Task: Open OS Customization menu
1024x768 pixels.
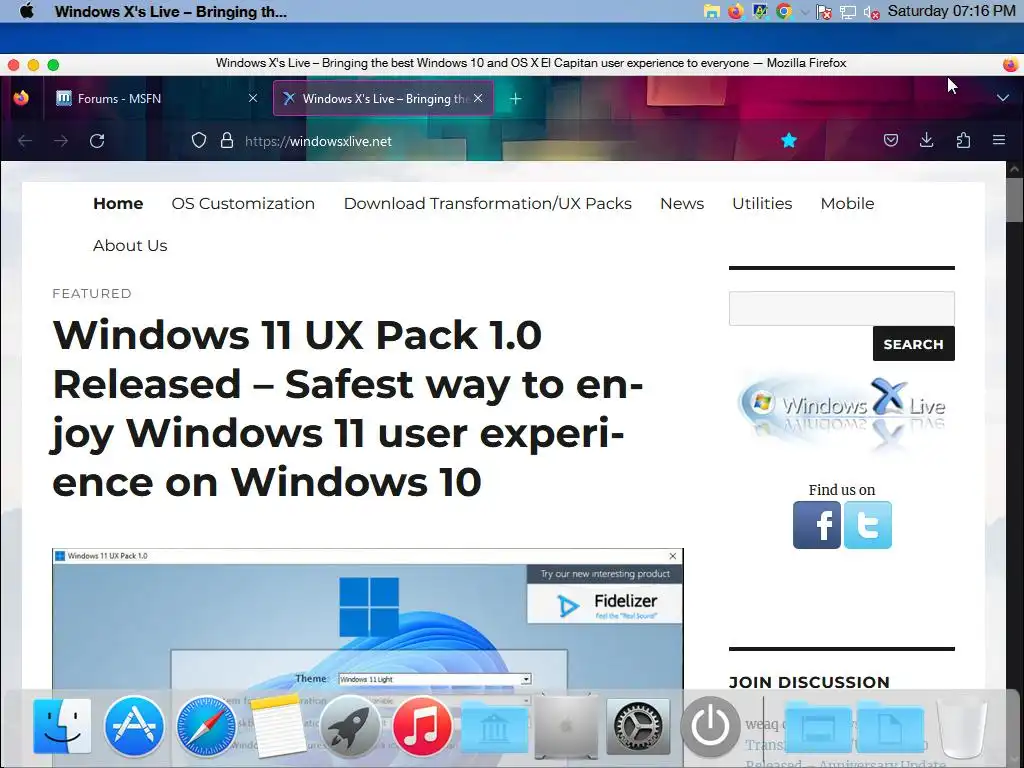Action: [243, 203]
